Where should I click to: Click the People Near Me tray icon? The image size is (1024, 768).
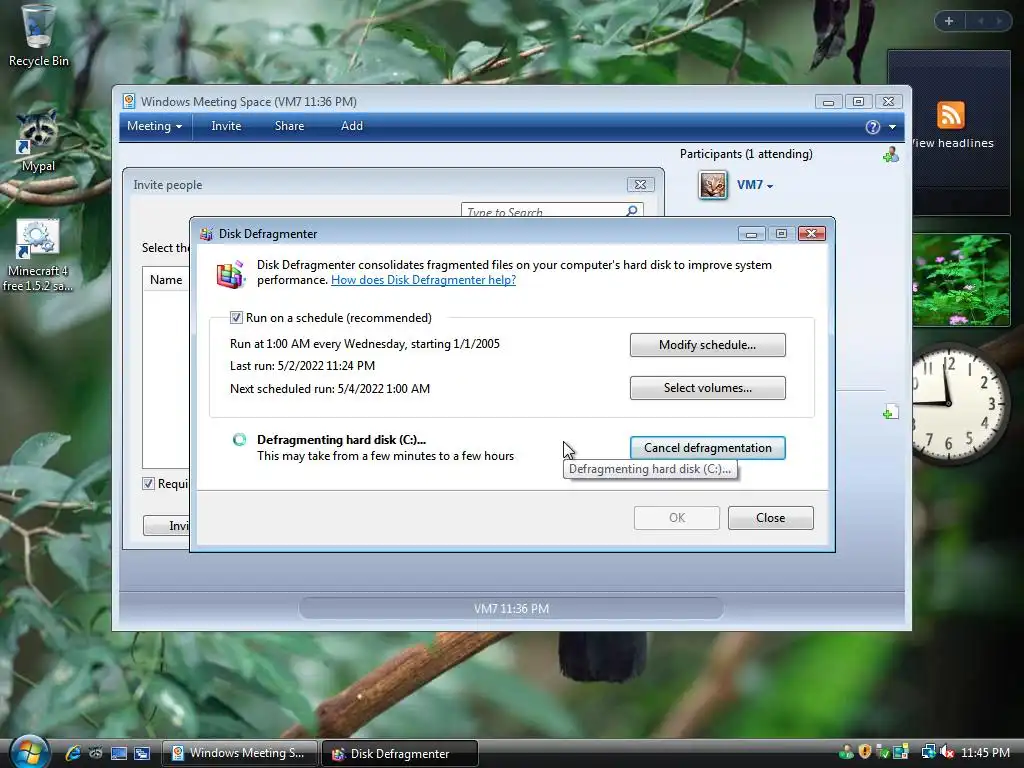(x=846, y=752)
